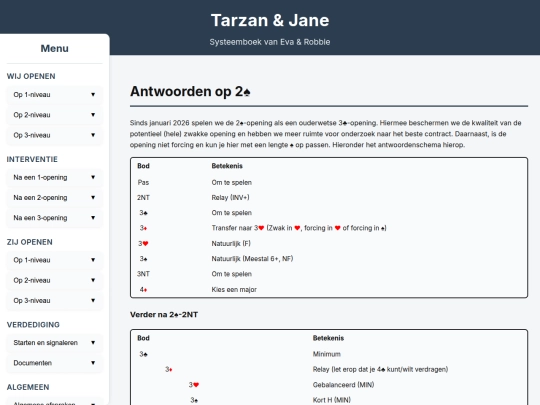The image size is (540, 405).
Task: Expand the 'Na een 1-opening' menu
Action: pos(54,177)
